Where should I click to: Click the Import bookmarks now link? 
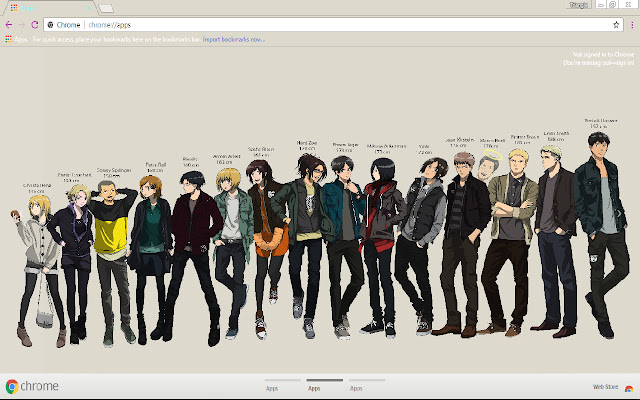point(233,40)
